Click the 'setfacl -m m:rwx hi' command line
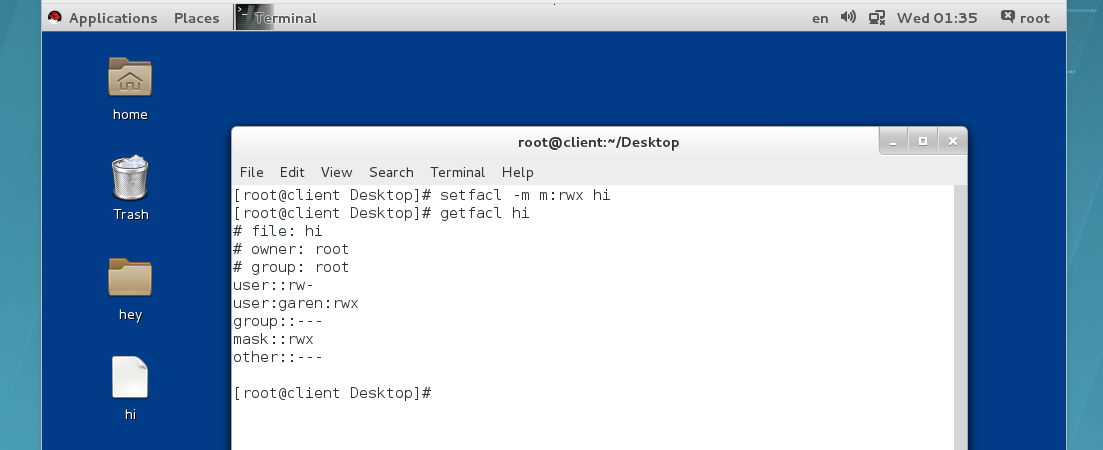Viewport: 1103px width, 450px height. (421, 195)
